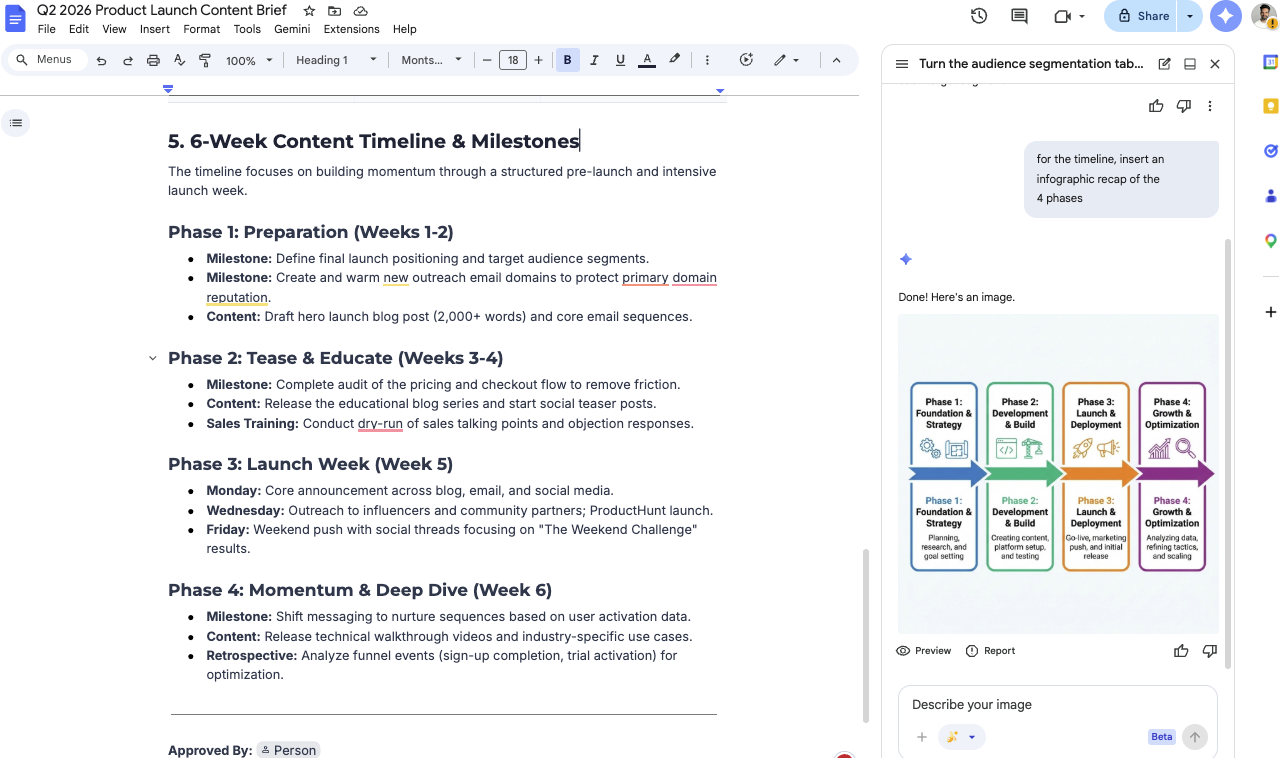Open the Heading 1 style dropdown
The width and height of the screenshot is (1280, 758).
pos(336,60)
